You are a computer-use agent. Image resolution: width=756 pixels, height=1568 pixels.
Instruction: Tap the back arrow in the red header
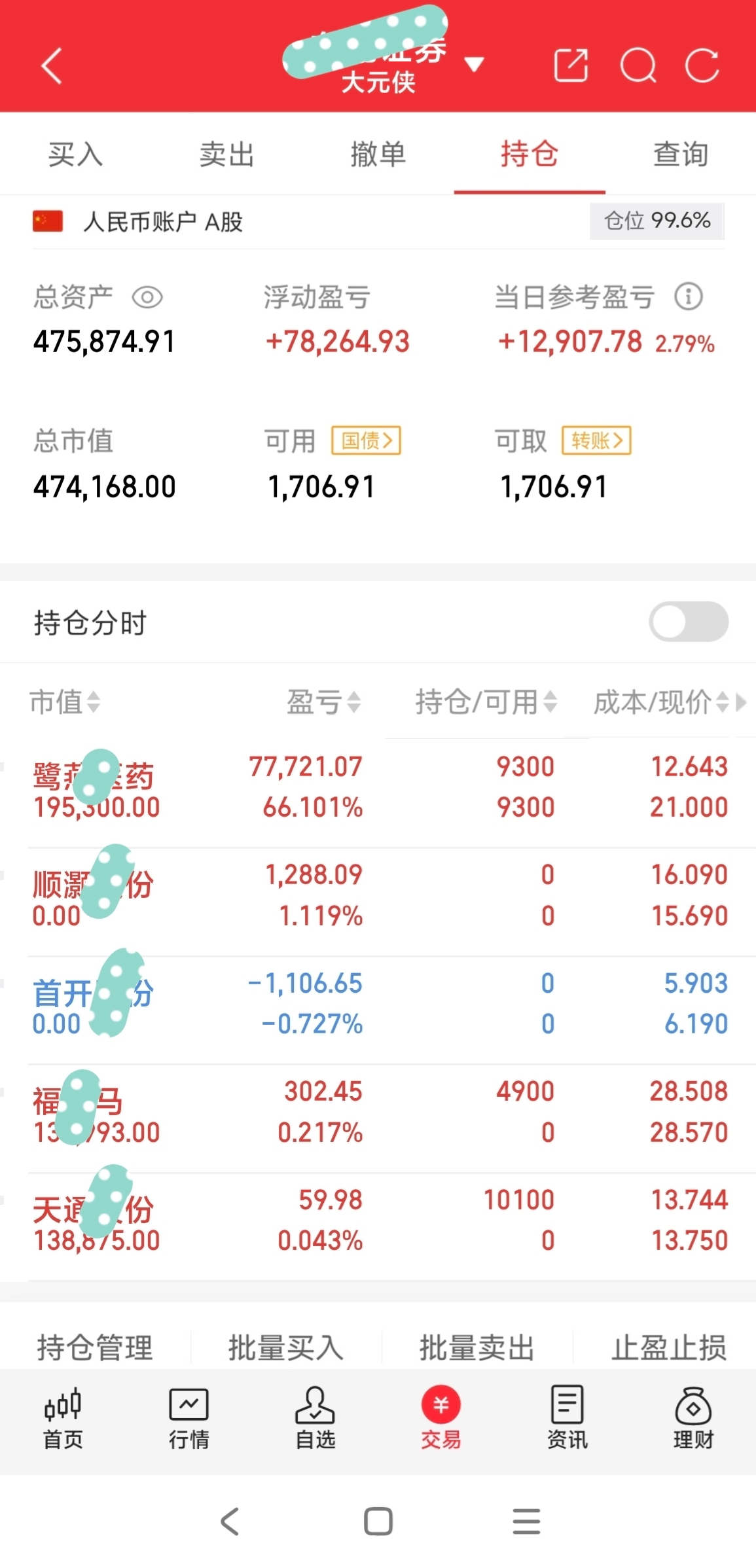pyautogui.click(x=52, y=66)
